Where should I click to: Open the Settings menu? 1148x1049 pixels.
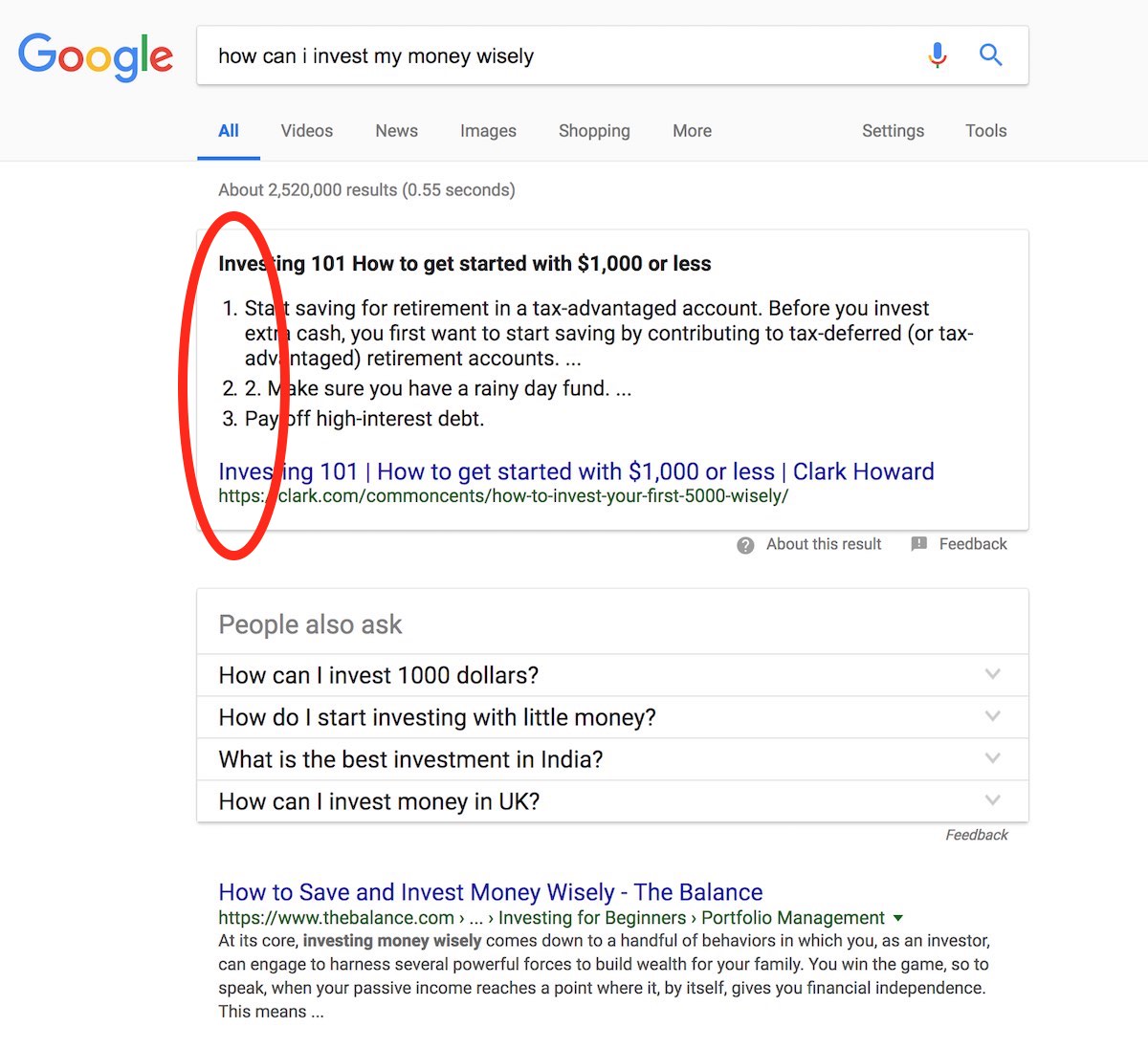click(x=893, y=131)
